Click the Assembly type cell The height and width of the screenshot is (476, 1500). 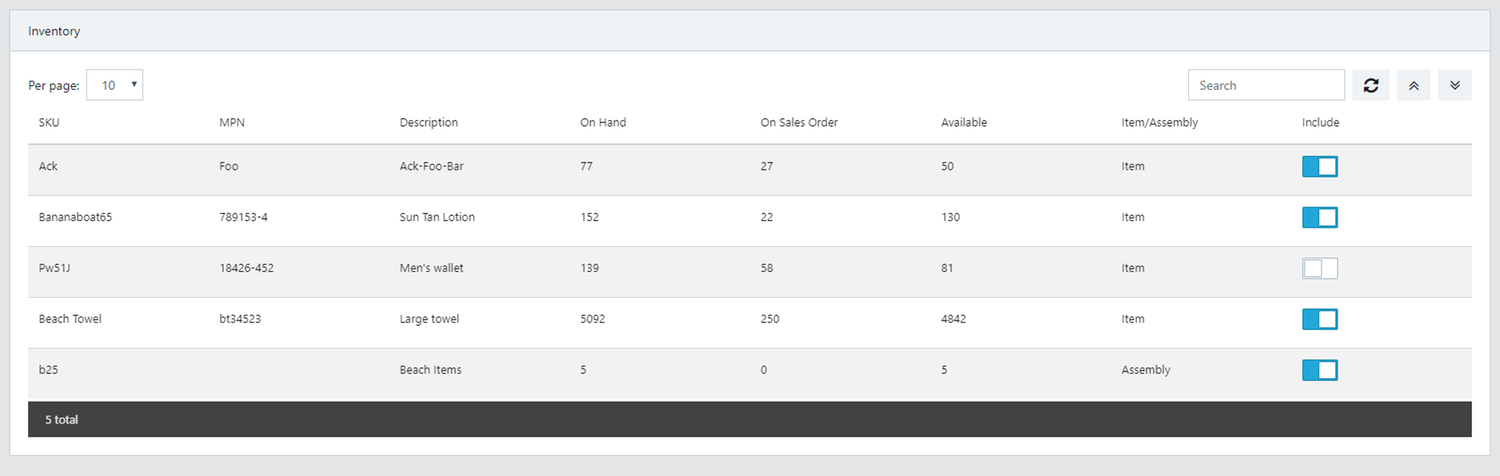[1146, 370]
